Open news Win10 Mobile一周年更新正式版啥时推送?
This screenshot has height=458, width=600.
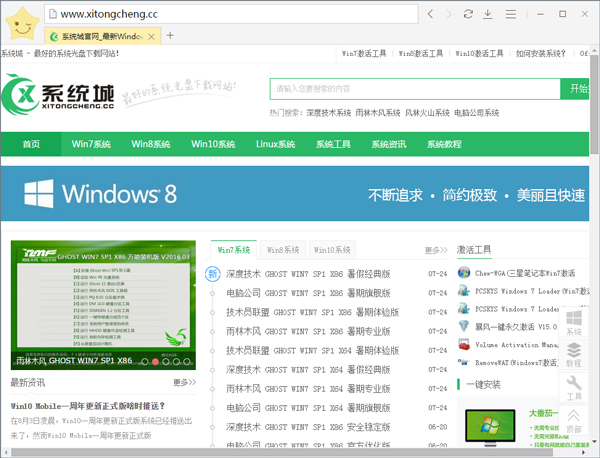(x=88, y=406)
